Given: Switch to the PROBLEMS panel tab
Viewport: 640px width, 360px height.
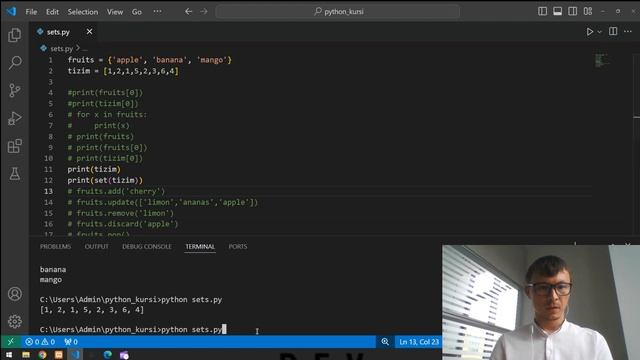Looking at the screenshot, I should tap(56, 247).
